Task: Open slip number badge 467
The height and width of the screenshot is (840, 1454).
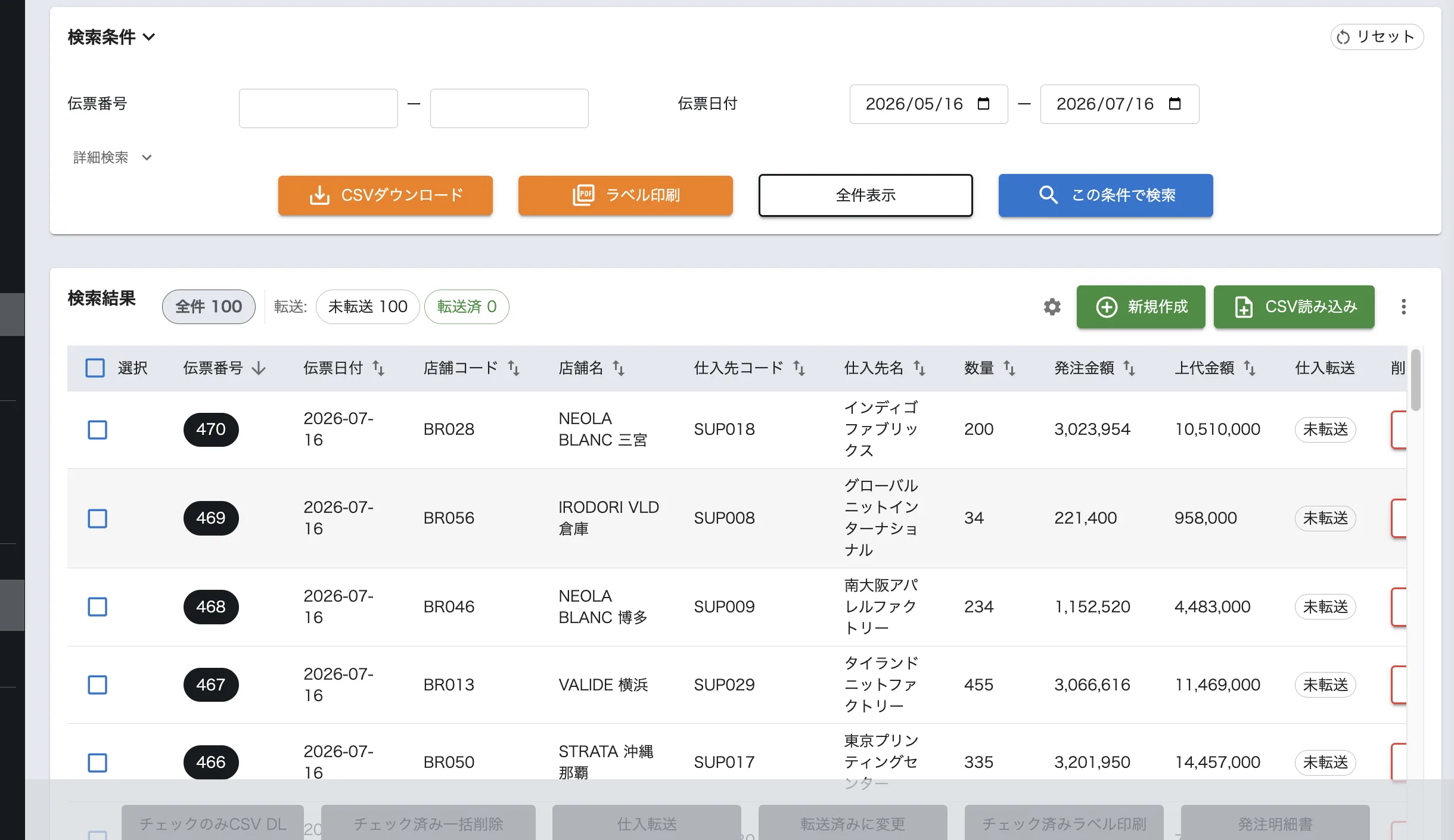Action: 211,685
